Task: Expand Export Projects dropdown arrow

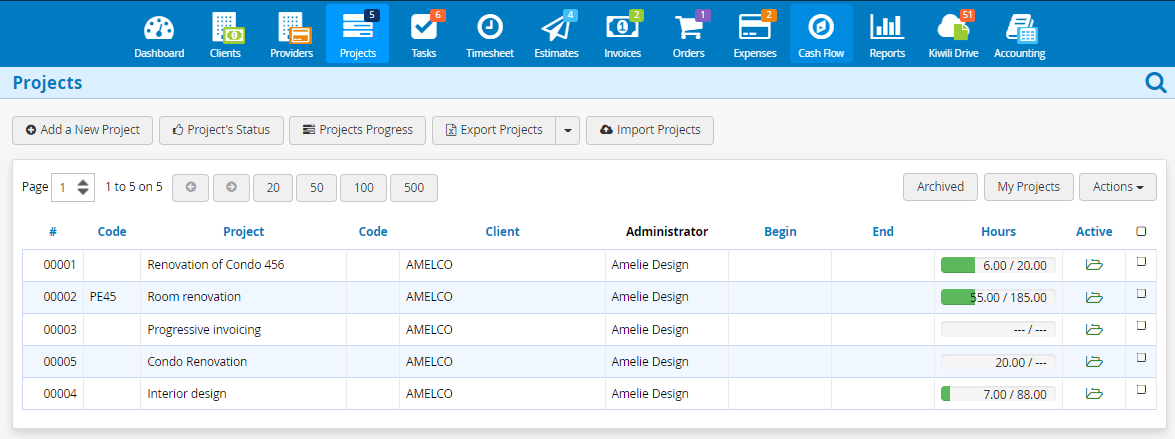Action: (567, 130)
